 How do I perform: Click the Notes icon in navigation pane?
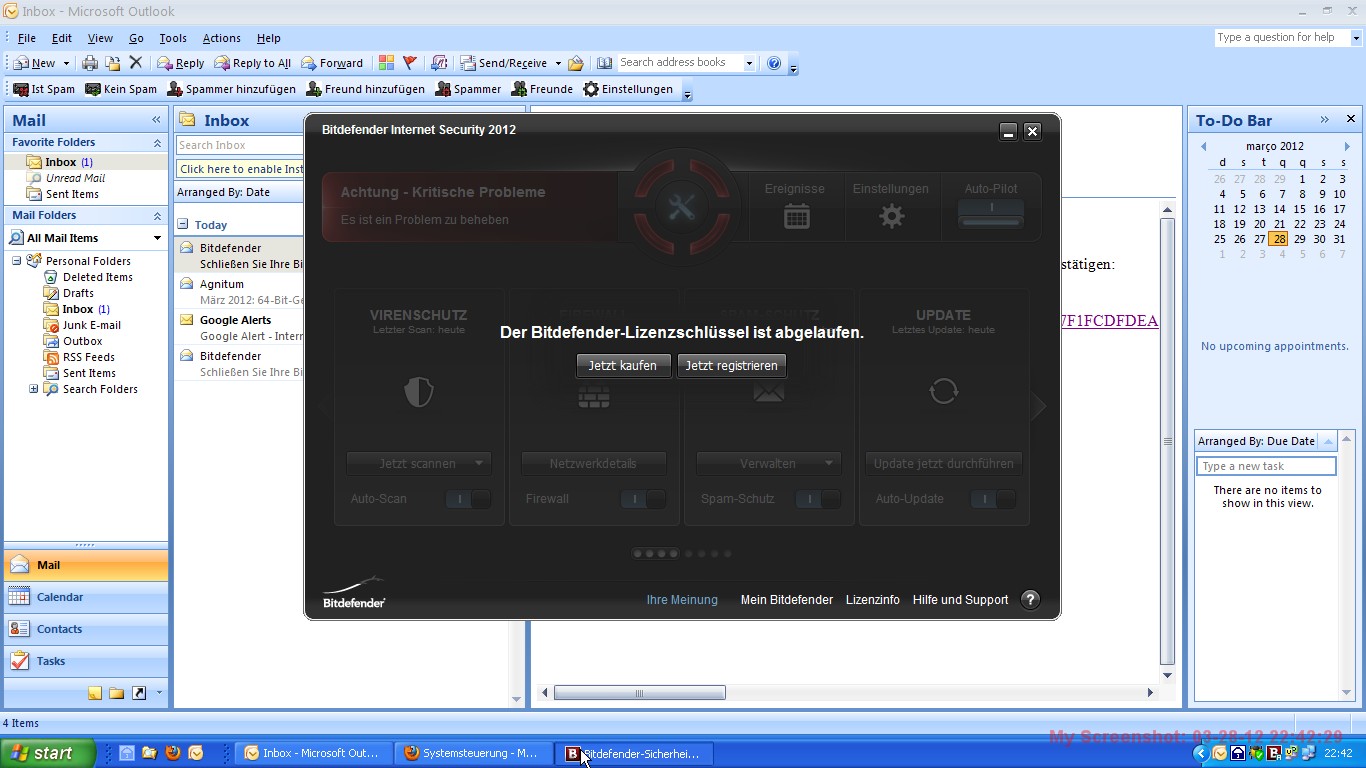click(x=95, y=693)
